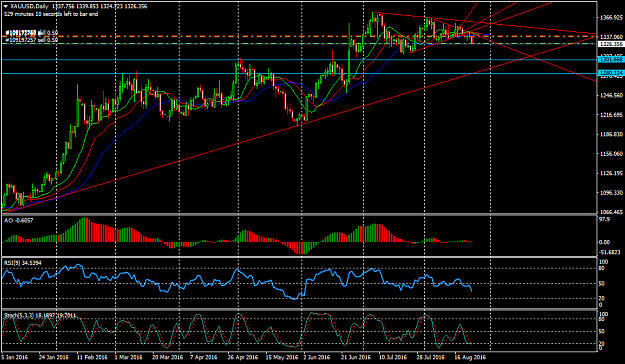Click the 15 May 2016 date label

pyautogui.click(x=282, y=357)
